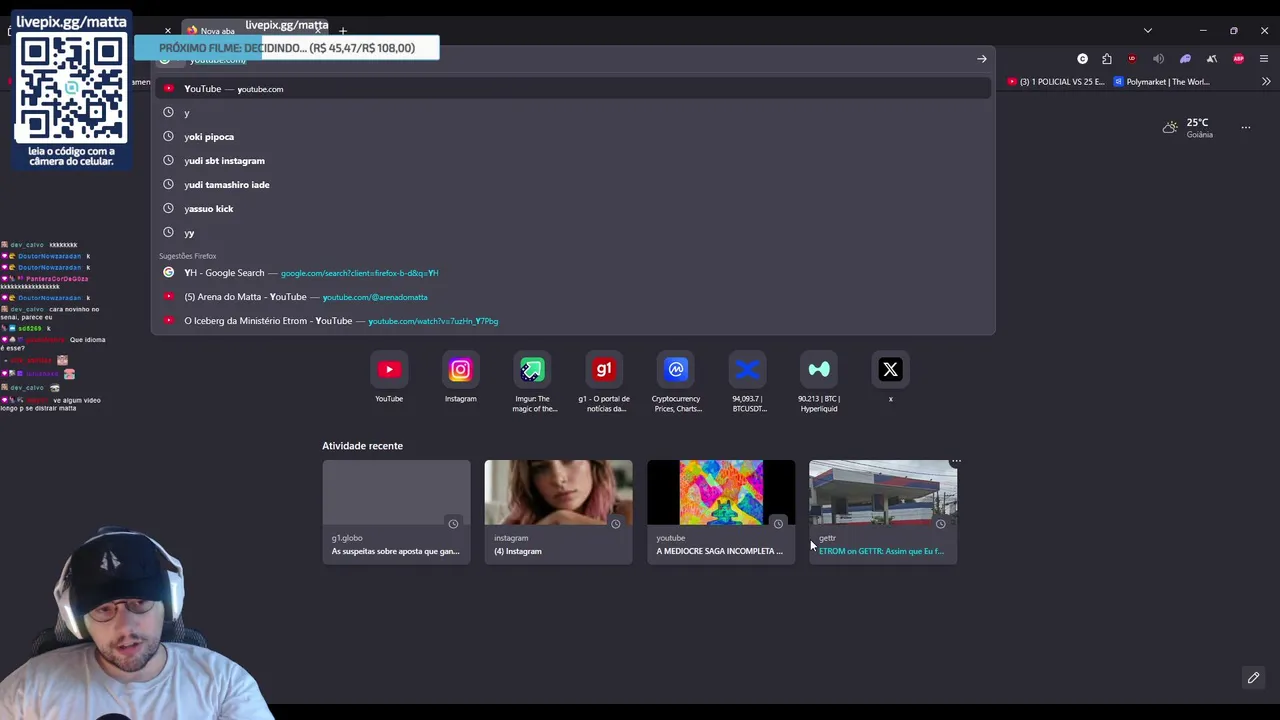Open g1.globo 'As suspeitas sobre aposta' card
Viewport: 1280px width, 720px height.
[396, 512]
